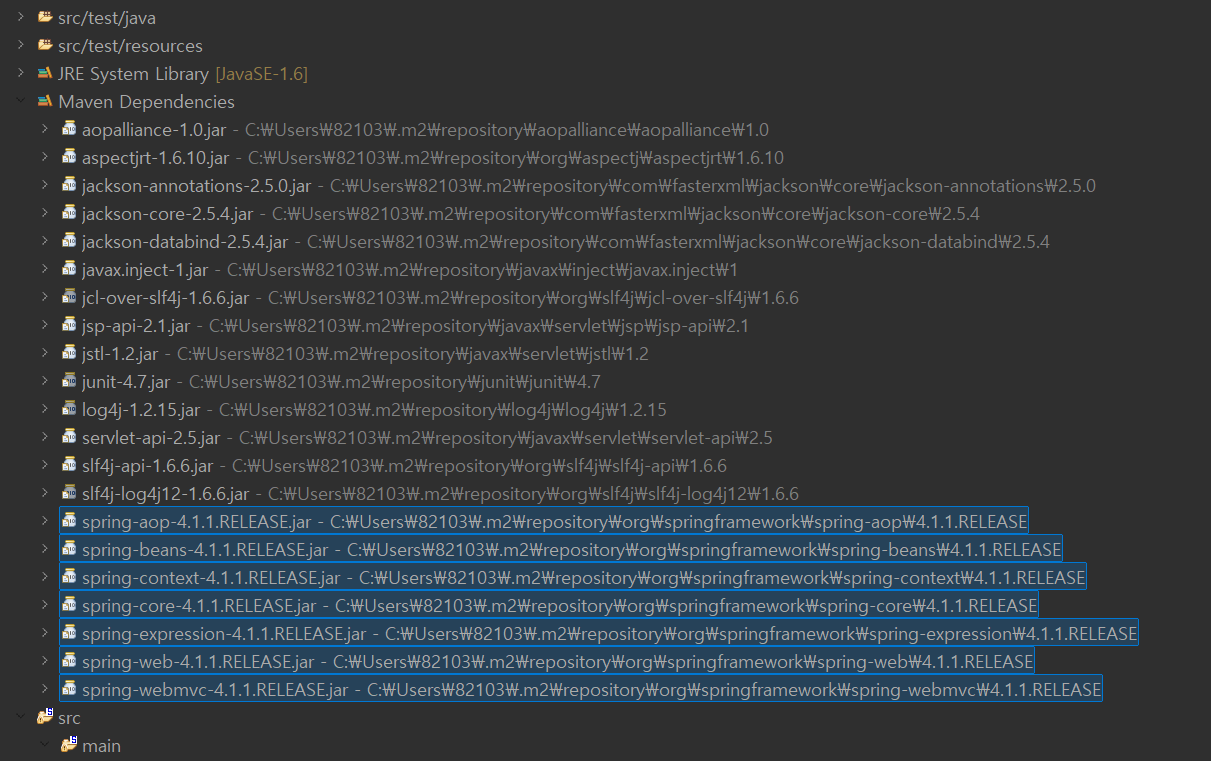Click the src/test/java folder icon
The height and width of the screenshot is (761, 1211).
[44, 17]
